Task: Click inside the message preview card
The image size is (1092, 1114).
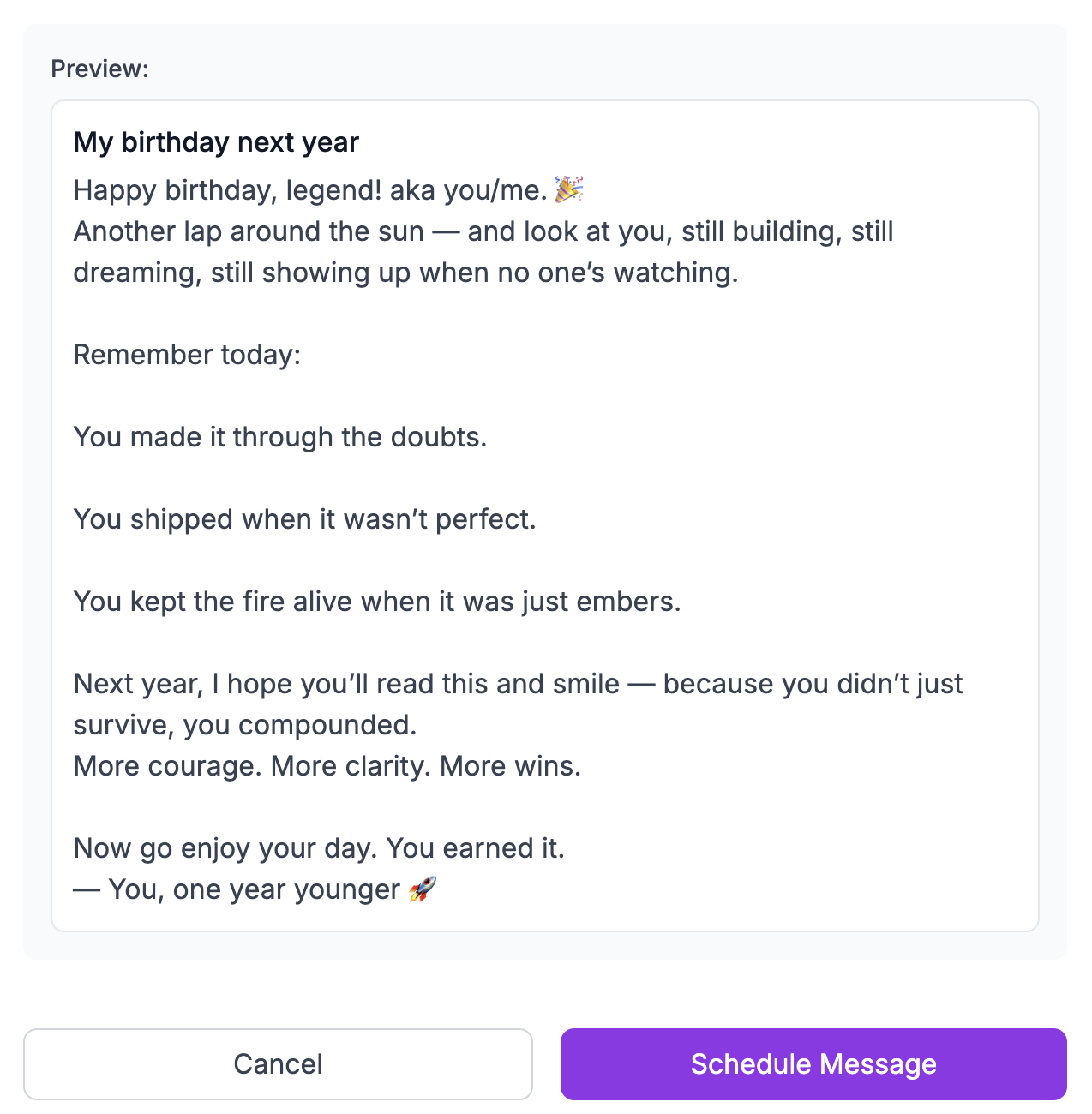Action: tap(545, 514)
